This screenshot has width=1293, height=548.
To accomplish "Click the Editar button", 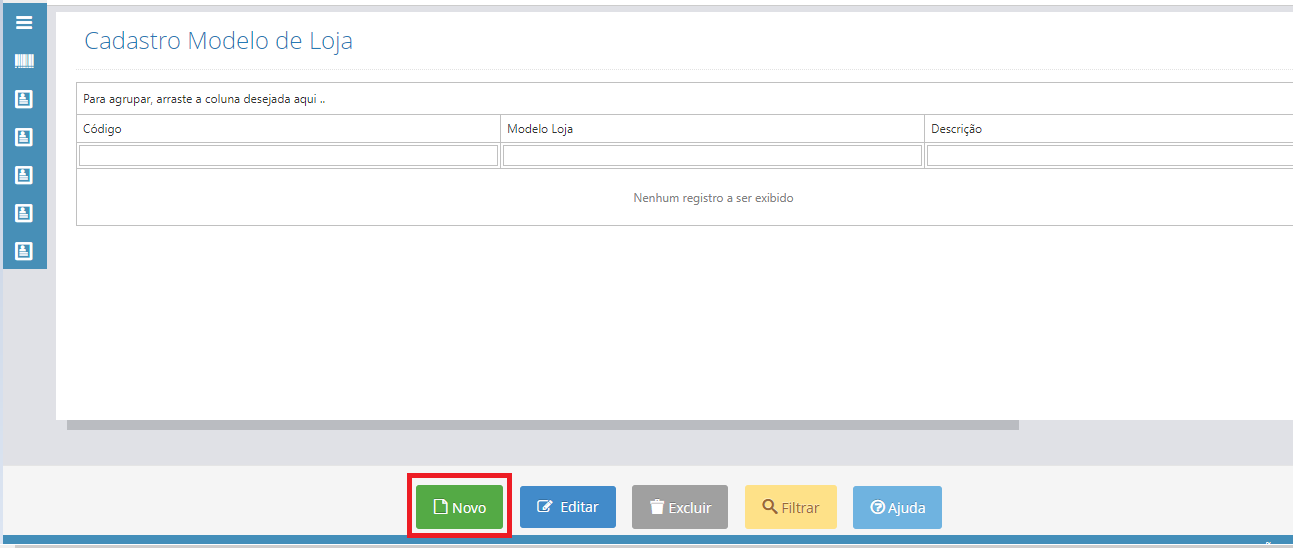I will (x=568, y=507).
